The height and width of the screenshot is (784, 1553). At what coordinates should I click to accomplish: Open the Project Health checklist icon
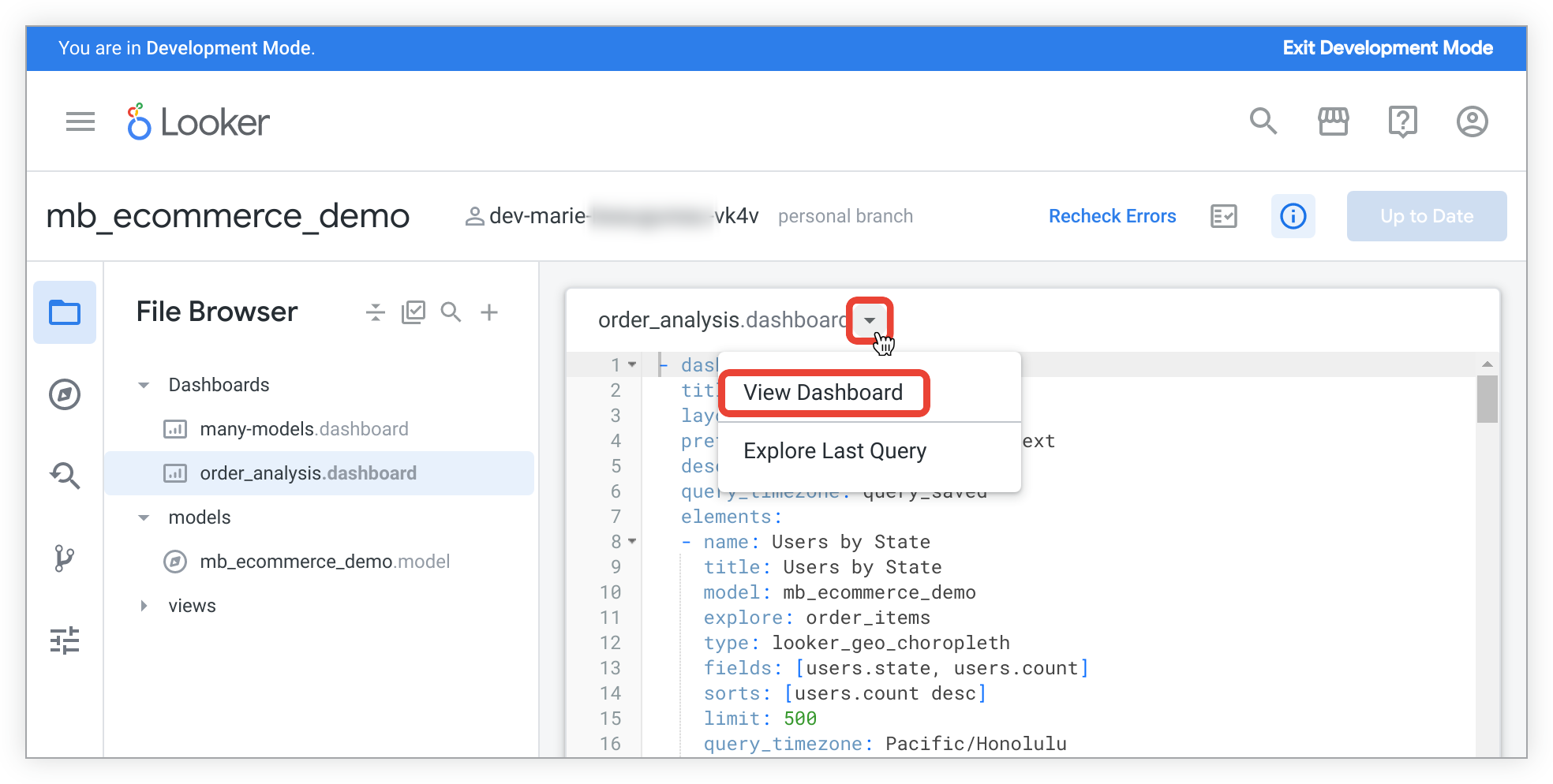(1223, 216)
